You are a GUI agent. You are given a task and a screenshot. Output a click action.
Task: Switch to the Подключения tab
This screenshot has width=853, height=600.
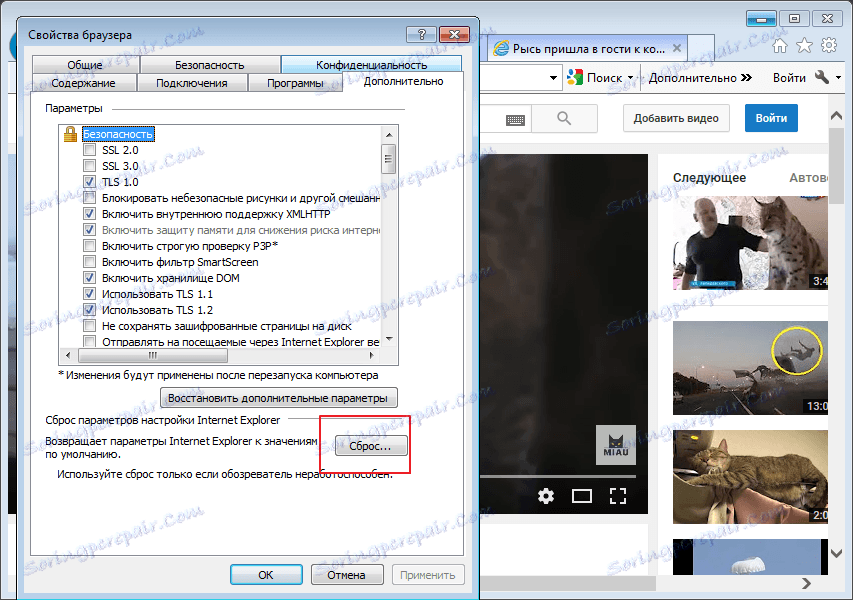coord(191,83)
